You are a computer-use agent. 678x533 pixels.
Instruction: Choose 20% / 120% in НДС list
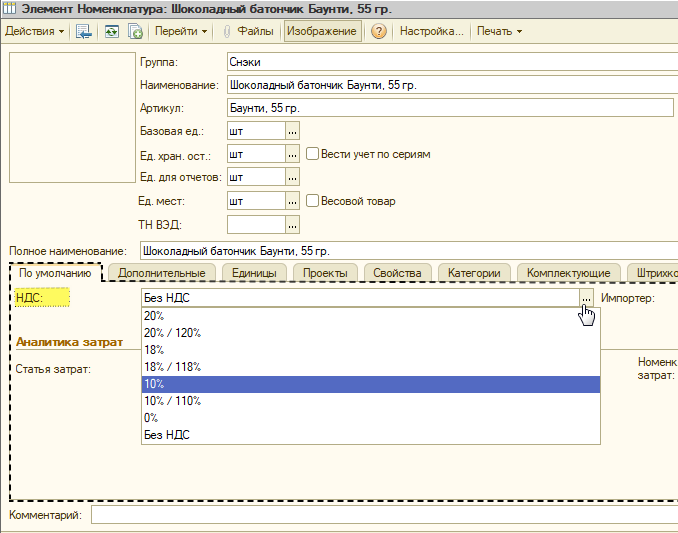pyautogui.click(x=371, y=333)
